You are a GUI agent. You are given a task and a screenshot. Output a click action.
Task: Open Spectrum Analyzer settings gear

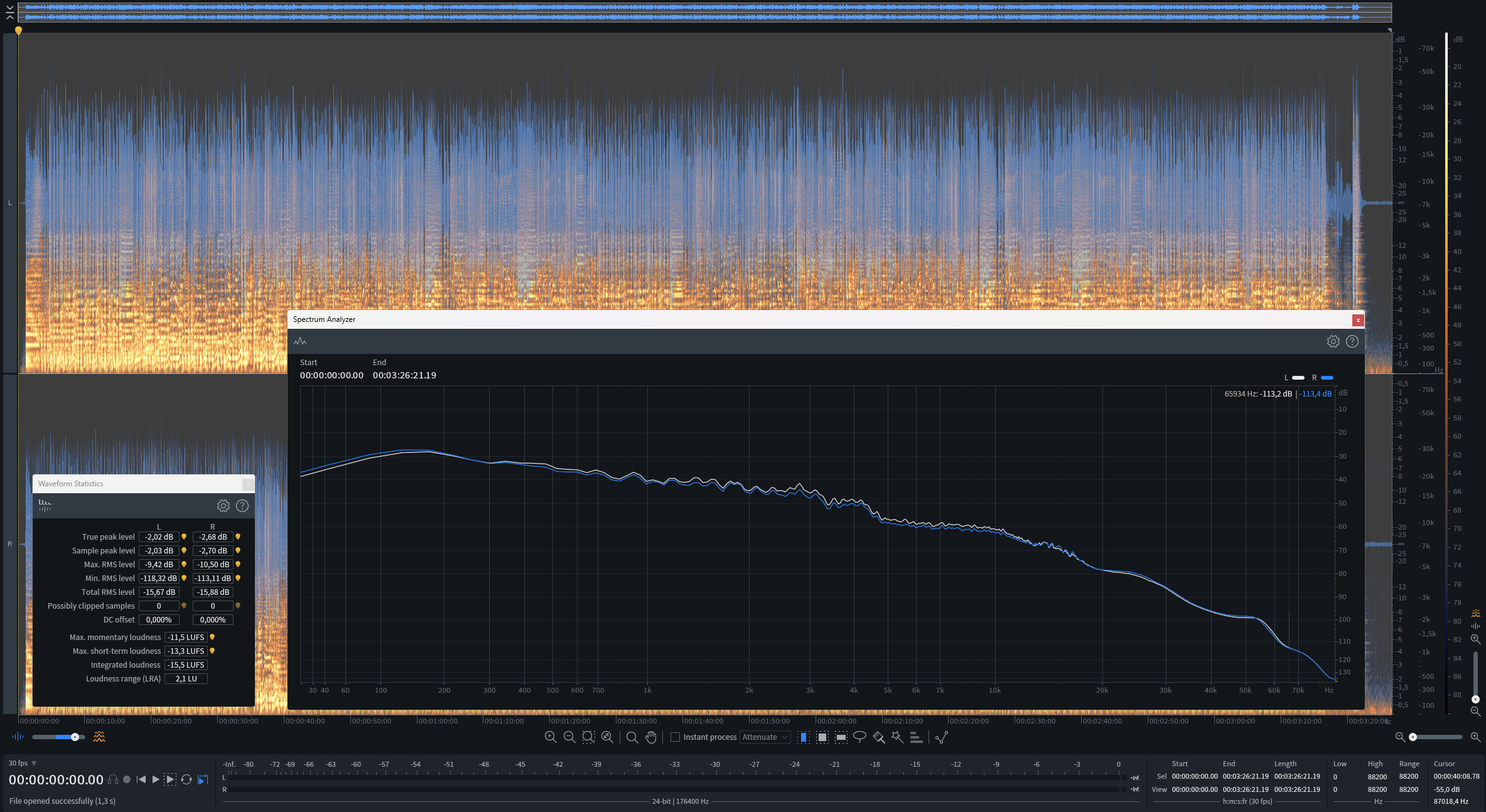(x=1333, y=341)
